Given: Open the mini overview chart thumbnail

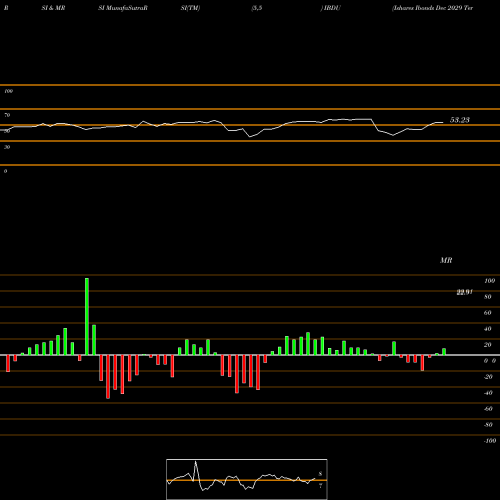Looking at the screenshot, I should pos(247,479).
